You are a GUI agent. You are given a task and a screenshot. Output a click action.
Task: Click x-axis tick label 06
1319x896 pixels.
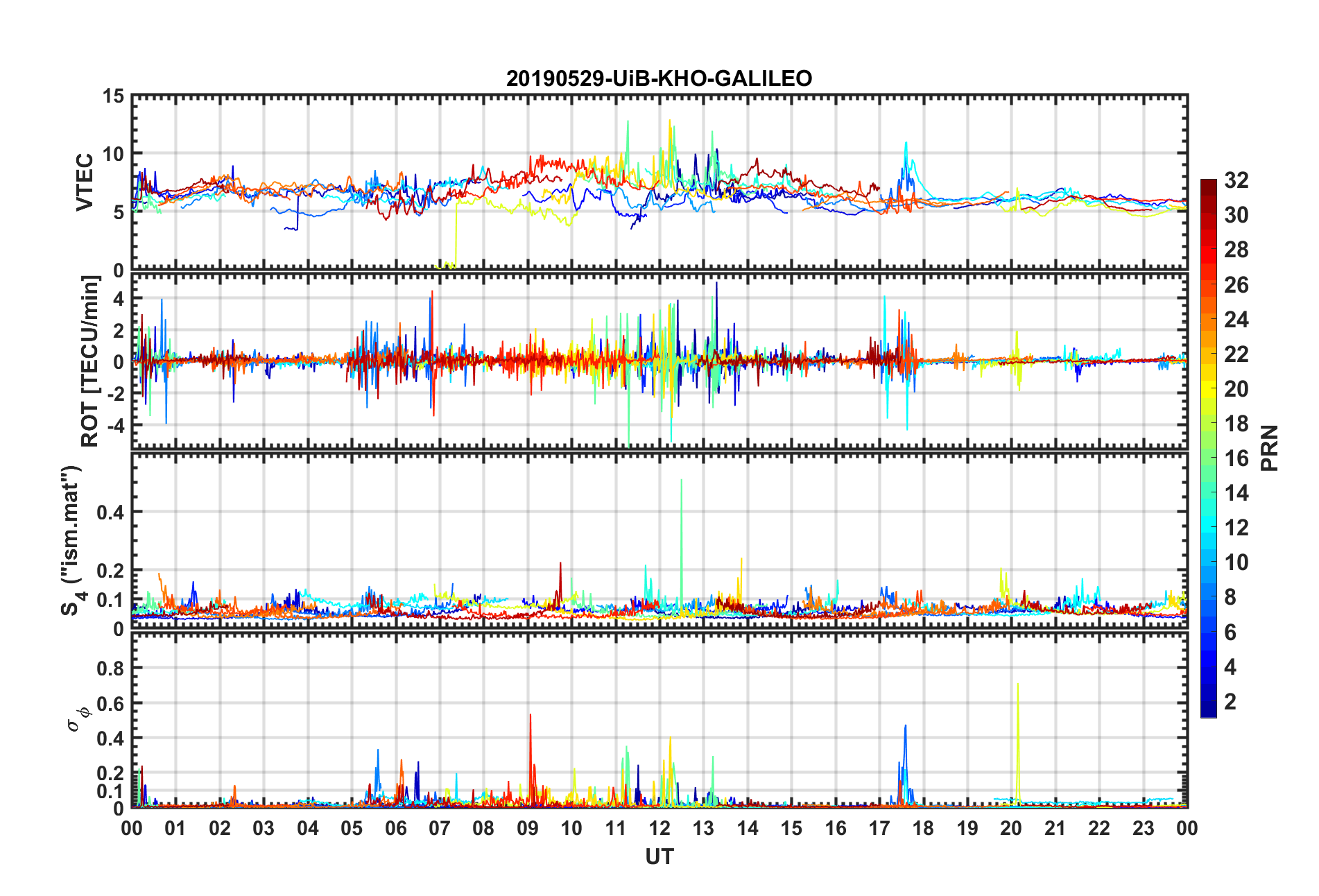point(396,828)
